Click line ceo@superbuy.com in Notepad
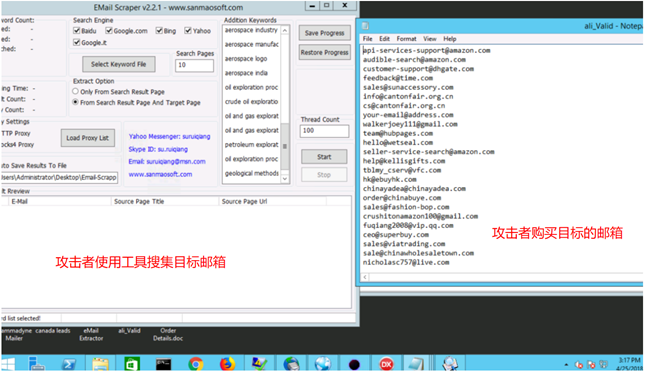The width and height of the screenshot is (645, 373). coord(396,235)
